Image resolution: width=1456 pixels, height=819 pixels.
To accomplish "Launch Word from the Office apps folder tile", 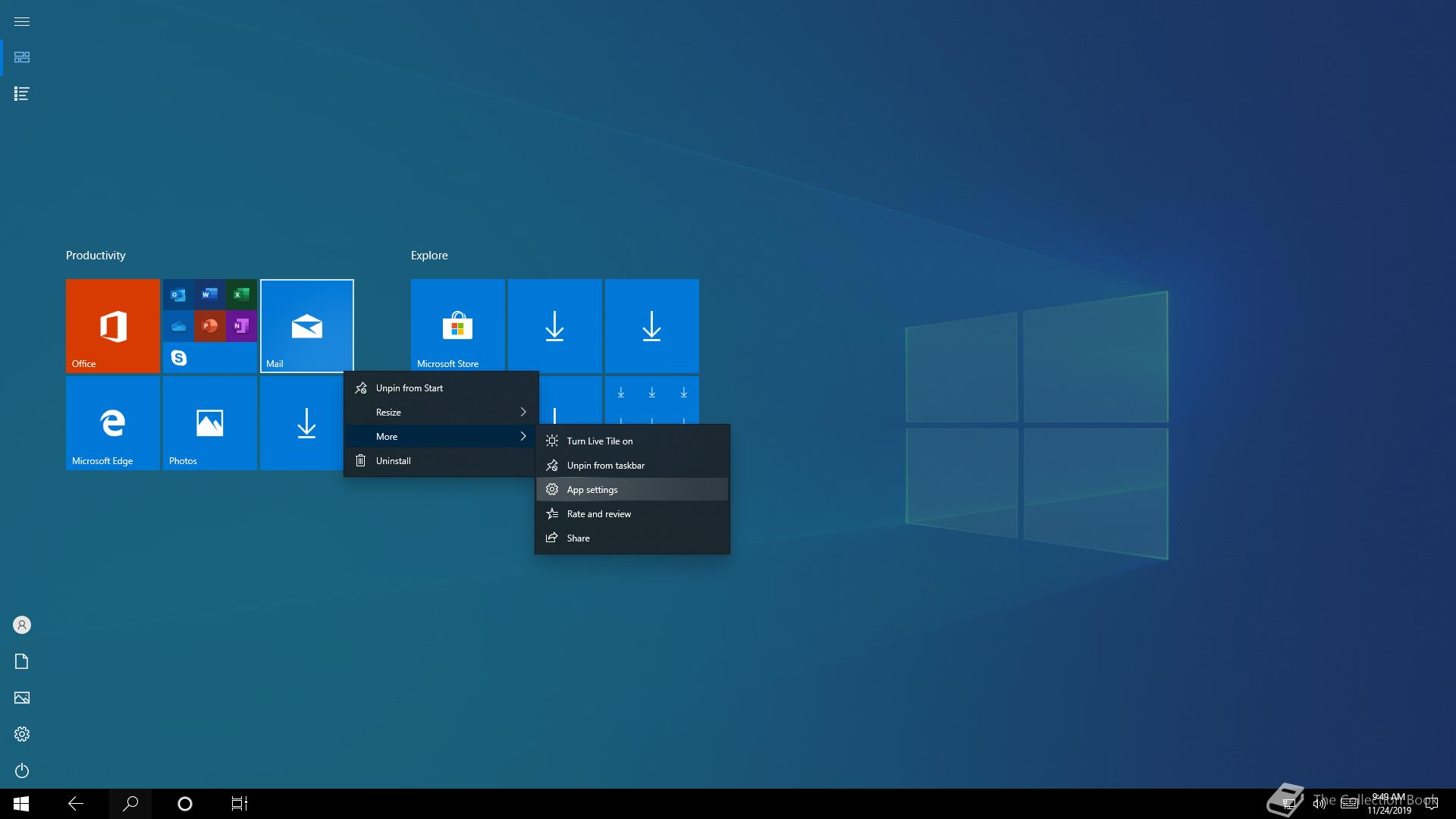I will point(210,294).
